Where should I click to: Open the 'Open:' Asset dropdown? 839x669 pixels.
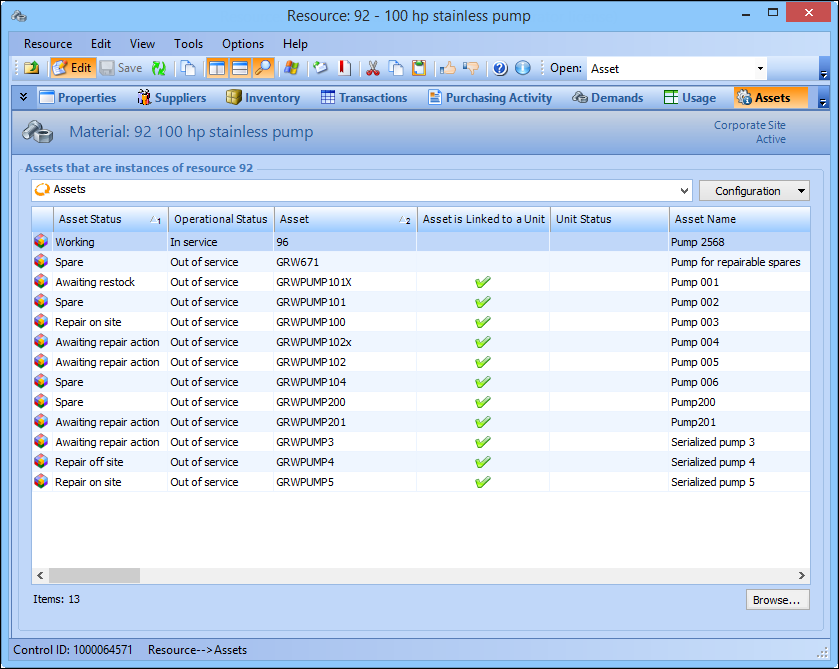pyautogui.click(x=760, y=69)
